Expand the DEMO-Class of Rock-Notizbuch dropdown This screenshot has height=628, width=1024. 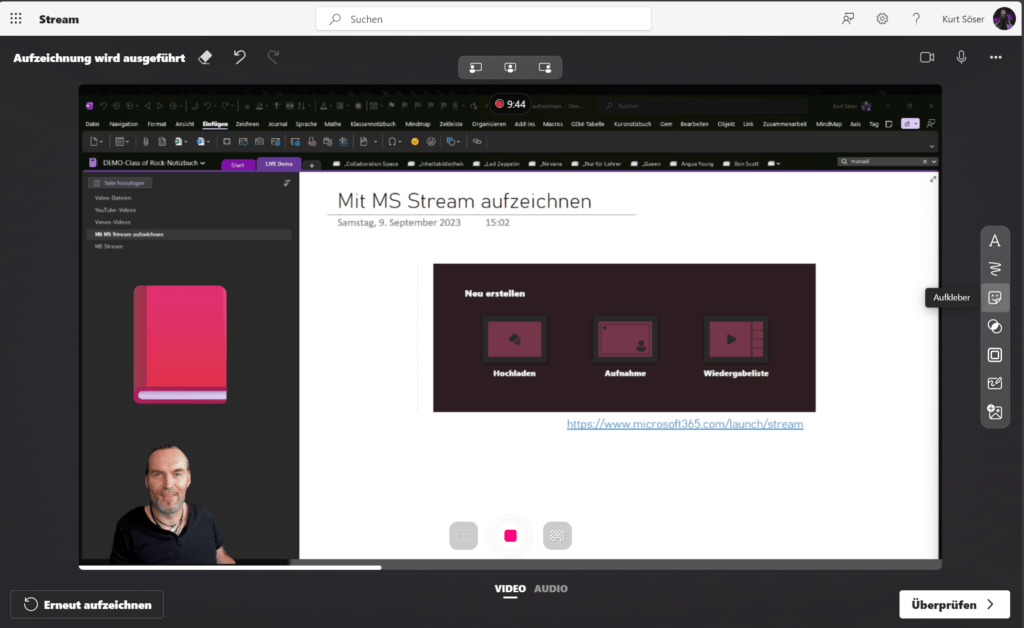(x=202, y=163)
